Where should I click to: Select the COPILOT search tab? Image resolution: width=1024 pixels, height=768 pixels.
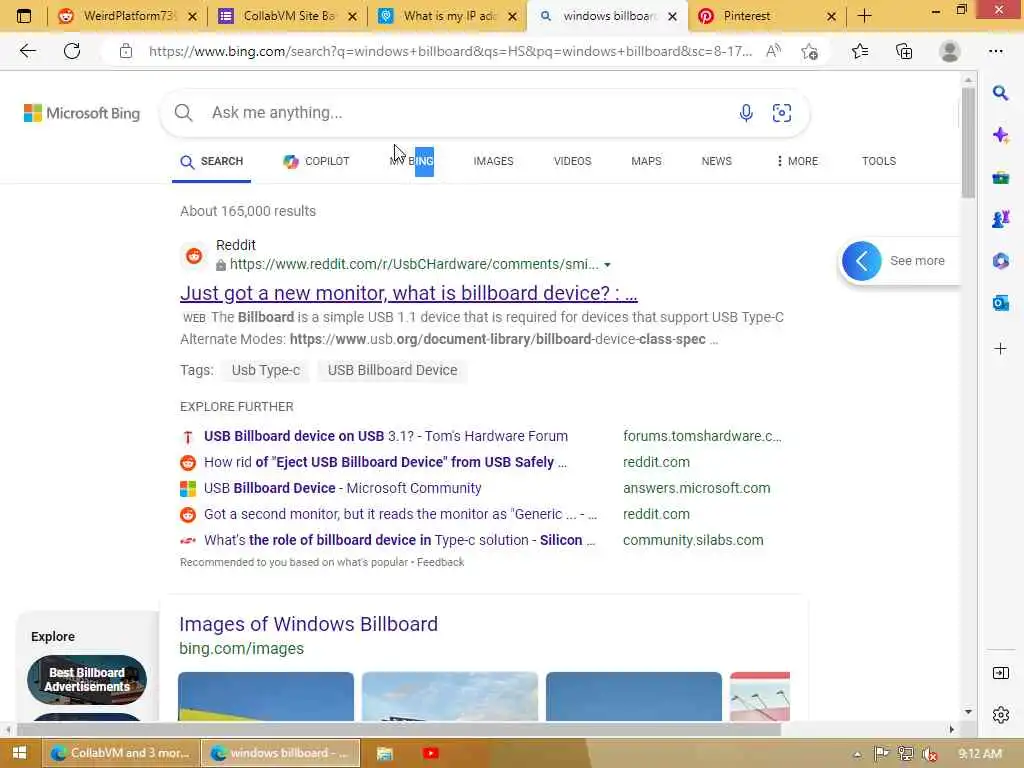pyautogui.click(x=316, y=161)
